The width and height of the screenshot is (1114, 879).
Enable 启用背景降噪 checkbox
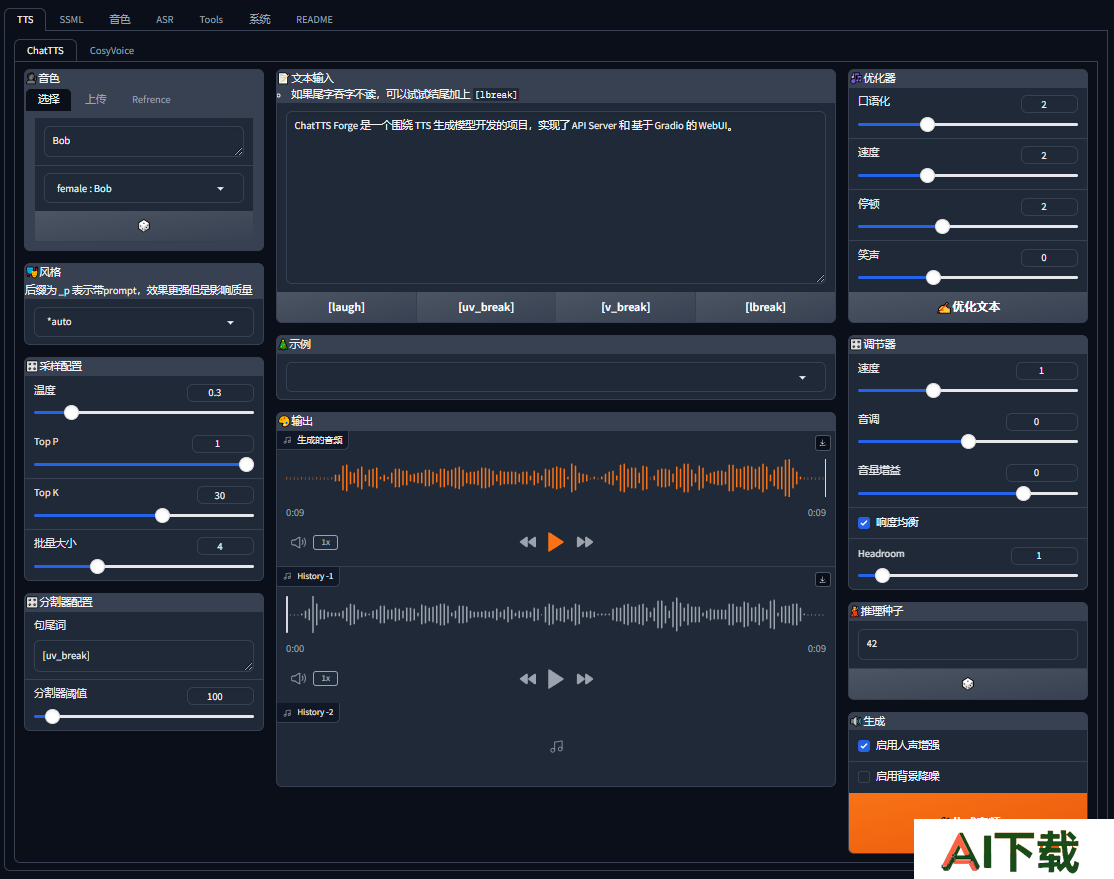864,777
